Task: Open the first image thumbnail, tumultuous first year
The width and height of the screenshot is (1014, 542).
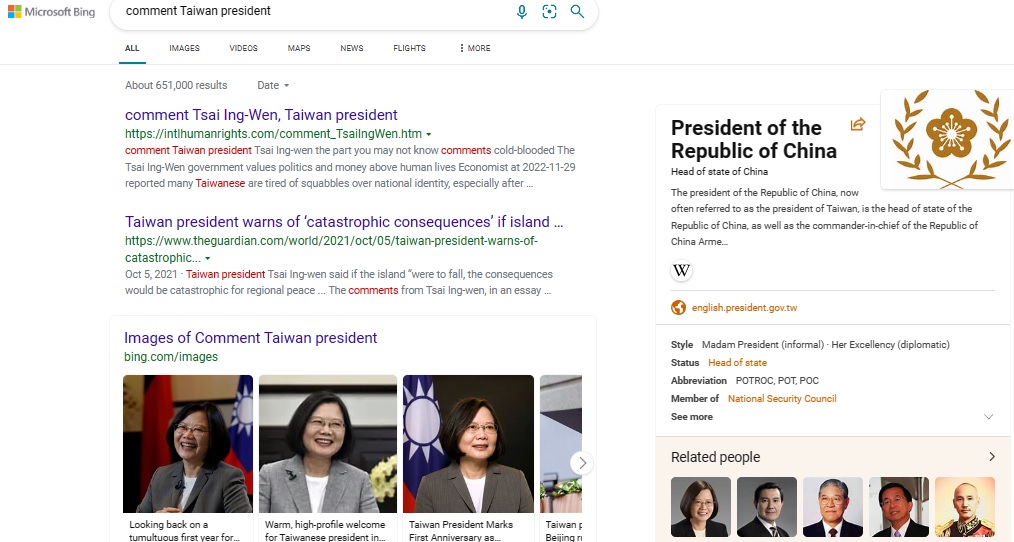Action: tap(187, 444)
